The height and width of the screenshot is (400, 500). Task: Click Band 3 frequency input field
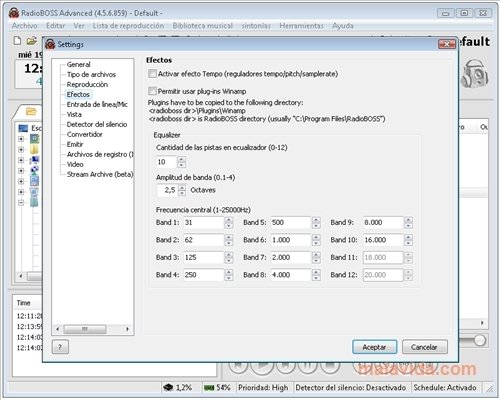(204, 257)
